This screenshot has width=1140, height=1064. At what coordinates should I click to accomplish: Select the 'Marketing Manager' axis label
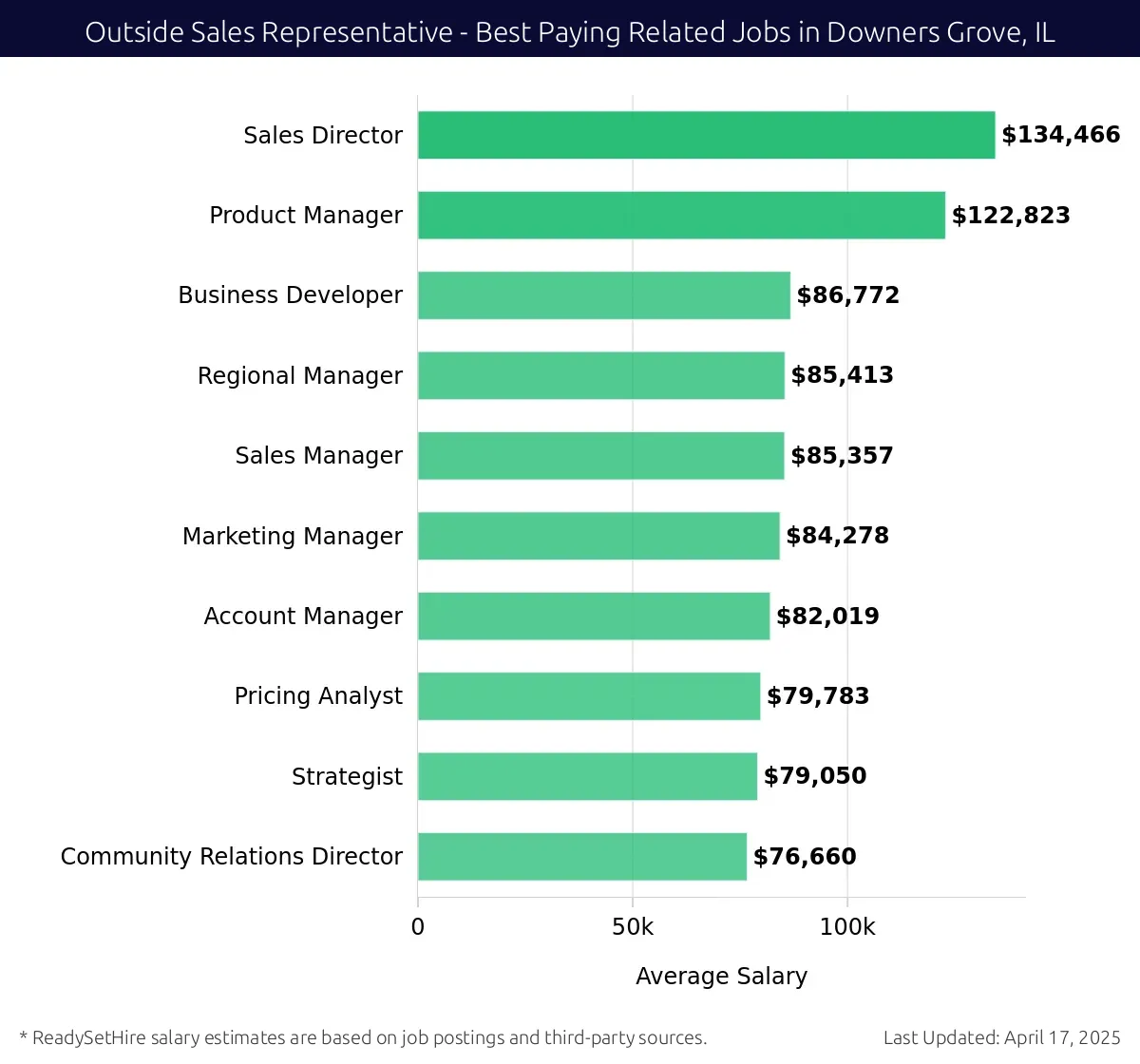tap(293, 537)
